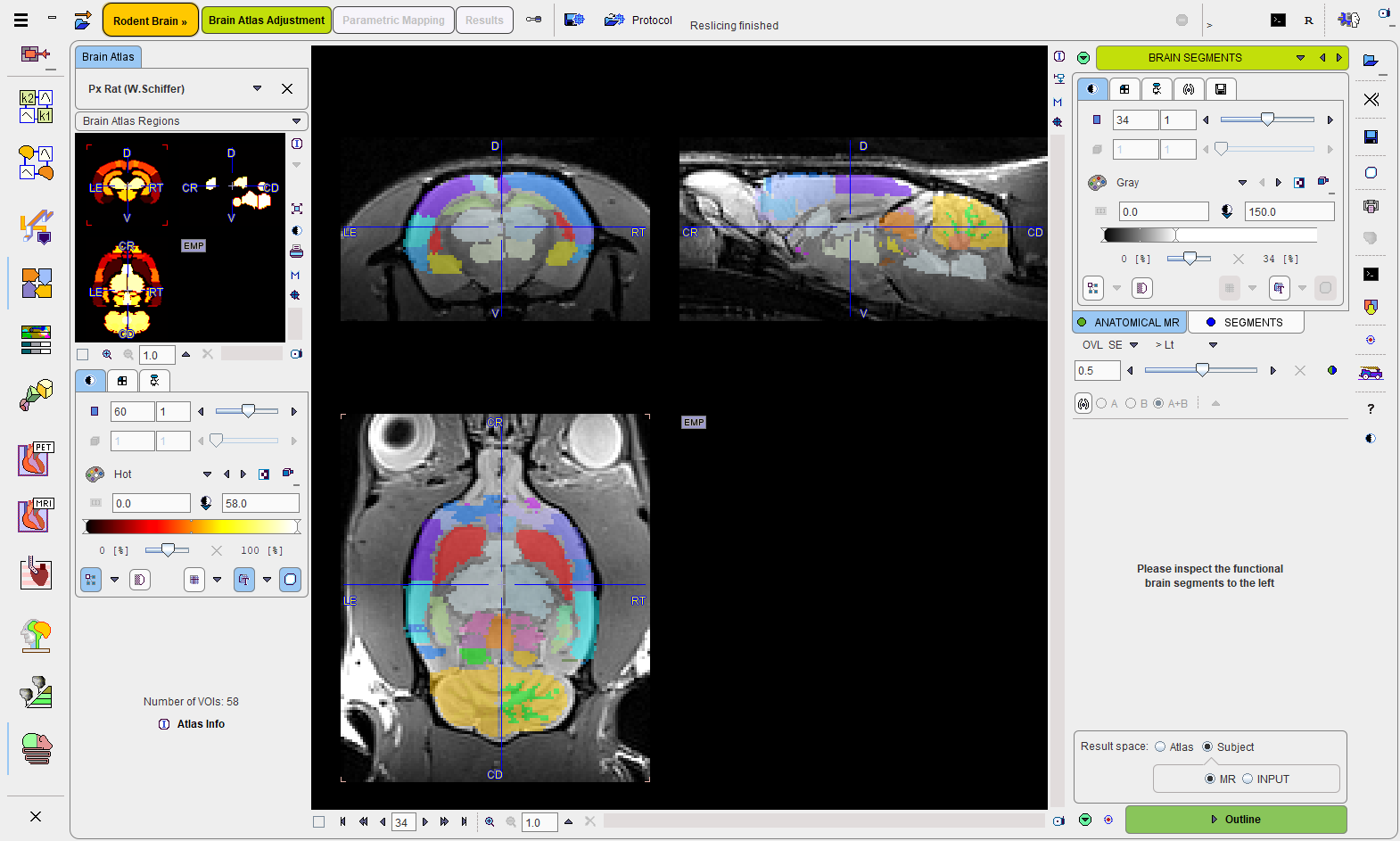Click the zoom in icon below atlas preview
The image size is (1400, 841).
[107, 354]
